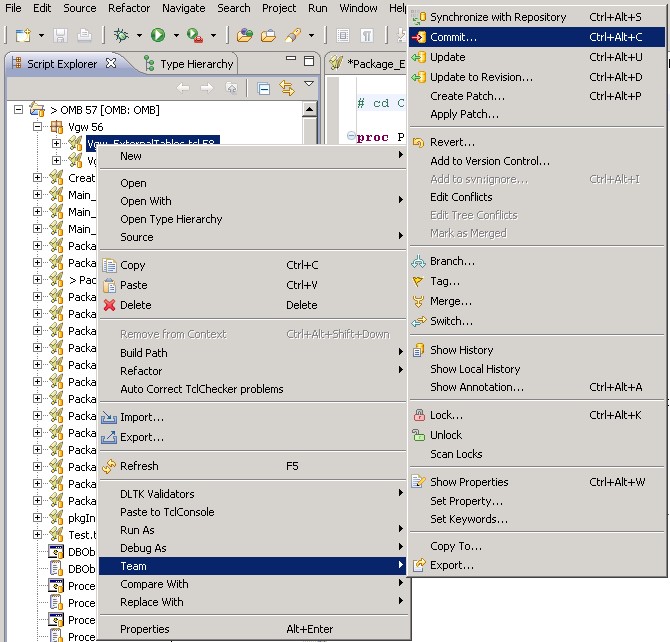
Task: Click the Commit icon in Team submenu
Action: (x=419, y=37)
